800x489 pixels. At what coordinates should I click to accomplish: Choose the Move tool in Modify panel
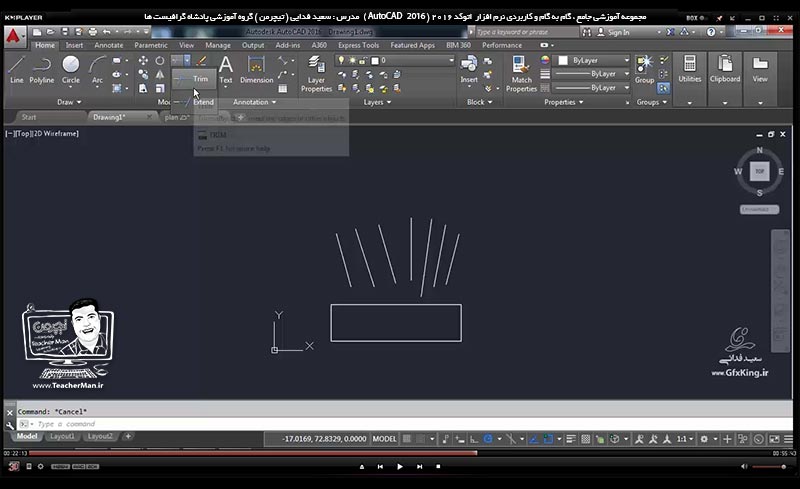(x=143, y=61)
